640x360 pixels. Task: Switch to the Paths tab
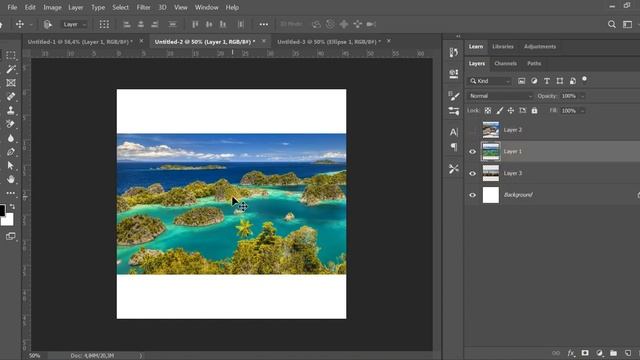click(x=534, y=64)
